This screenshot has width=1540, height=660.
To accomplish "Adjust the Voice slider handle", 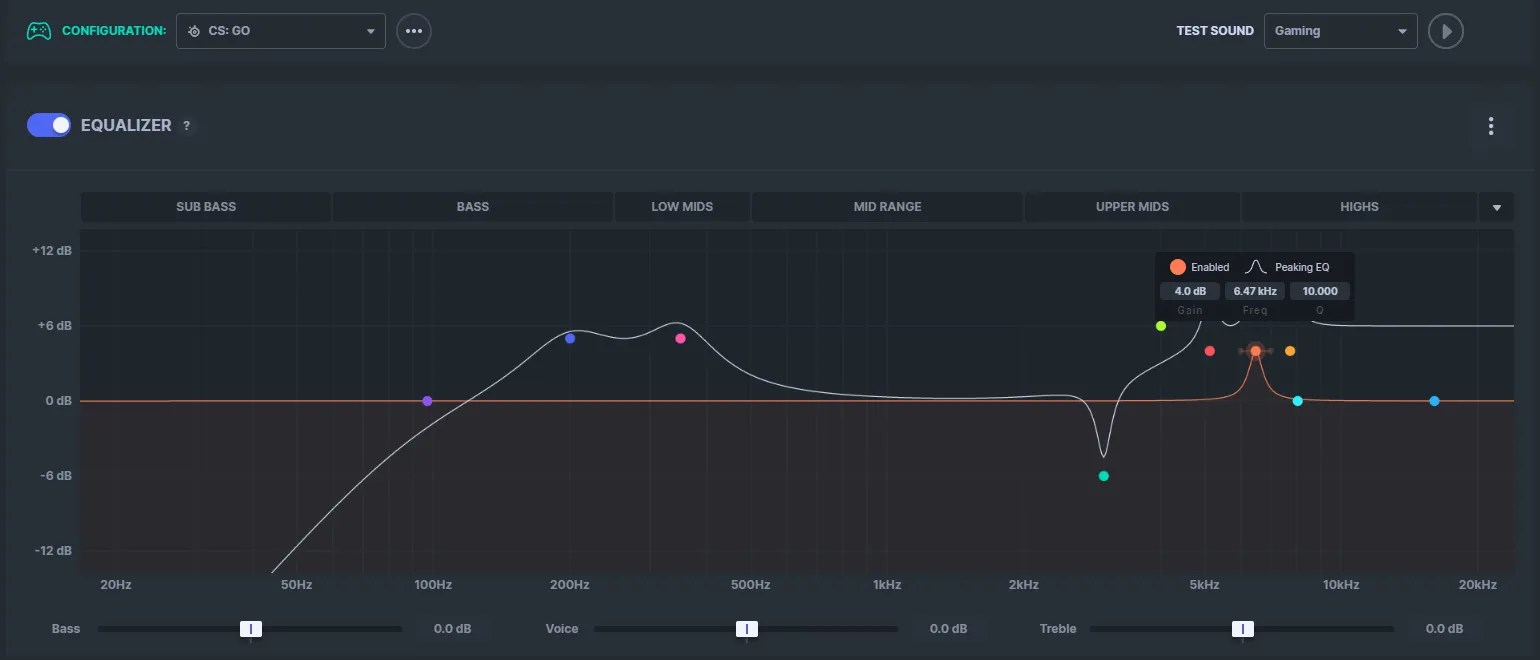I will (747, 628).
